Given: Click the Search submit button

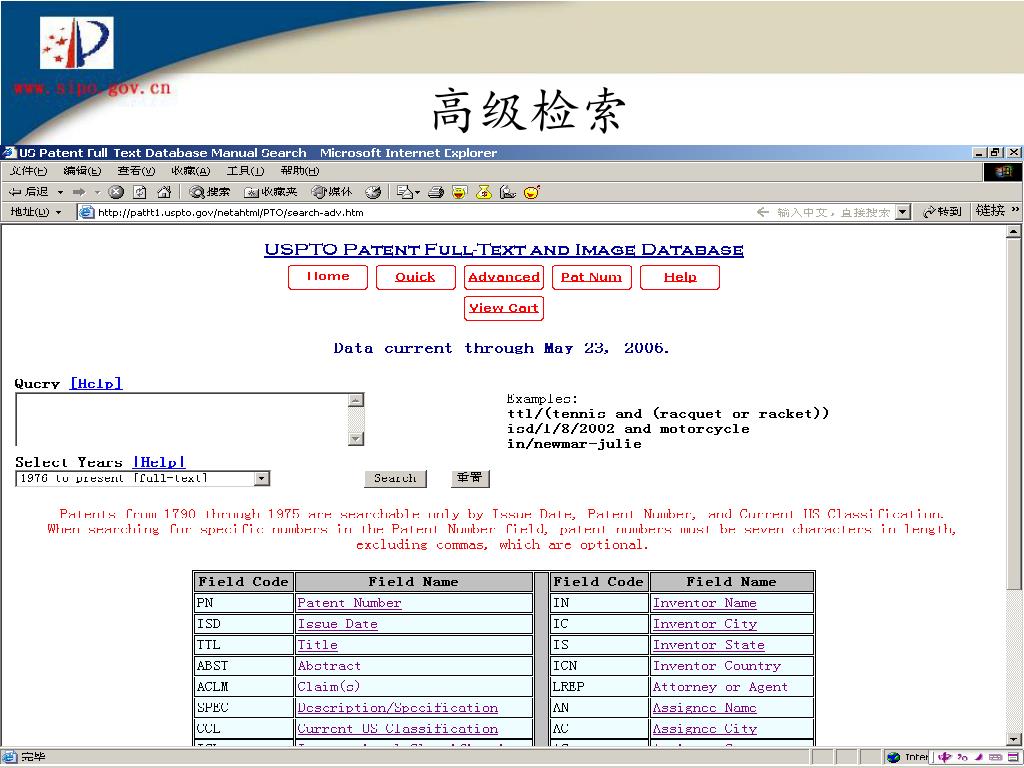Looking at the screenshot, I should pos(395,479).
